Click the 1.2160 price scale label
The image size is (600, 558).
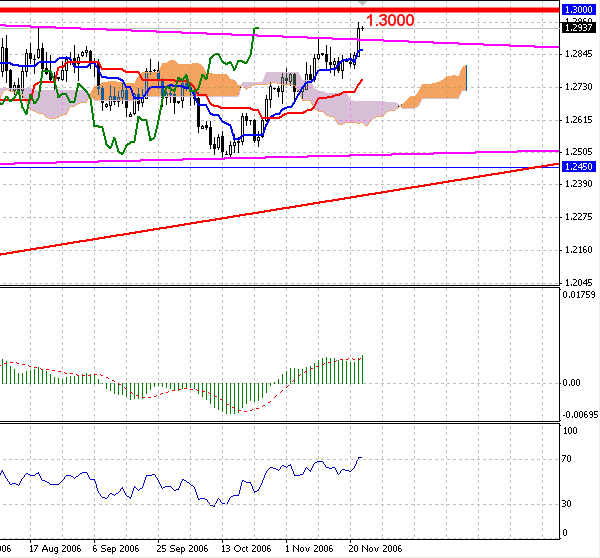(x=579, y=250)
